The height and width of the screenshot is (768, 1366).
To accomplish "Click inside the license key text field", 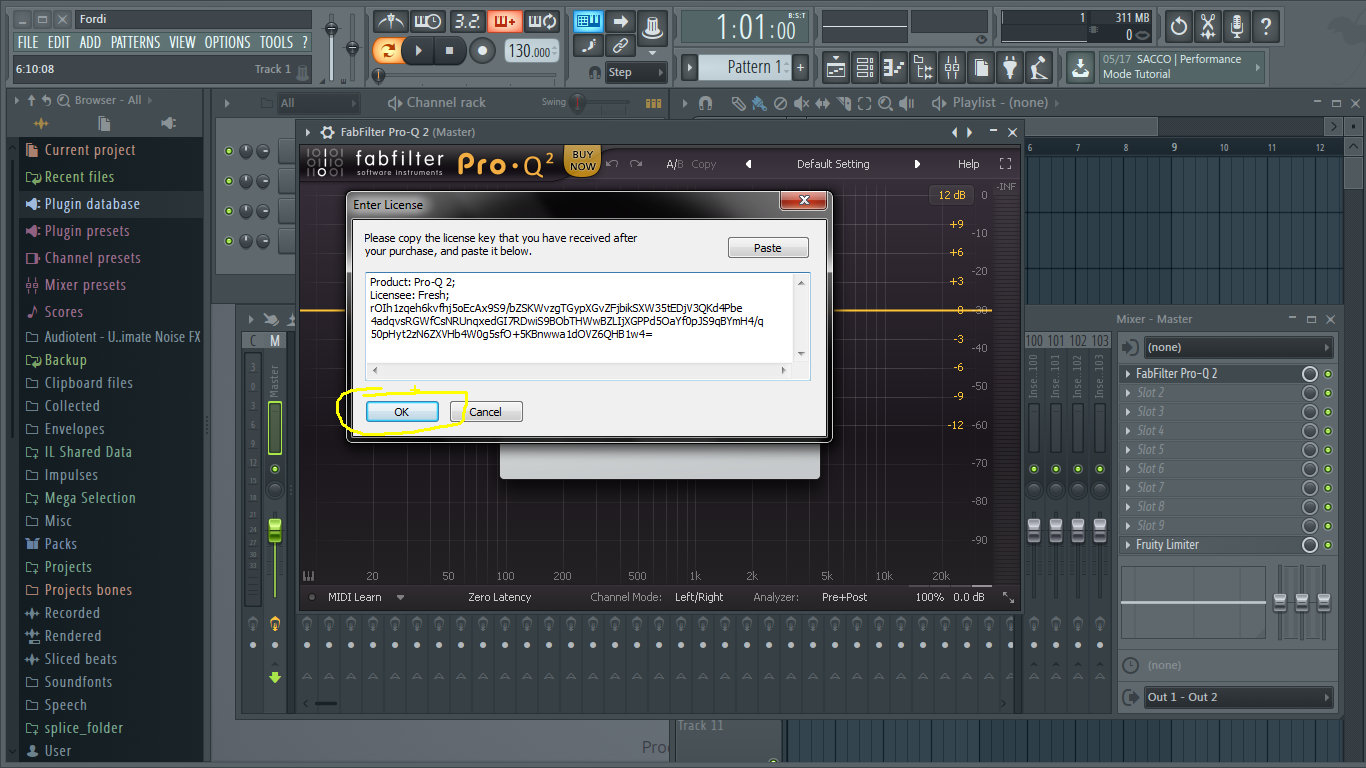I will 588,326.
